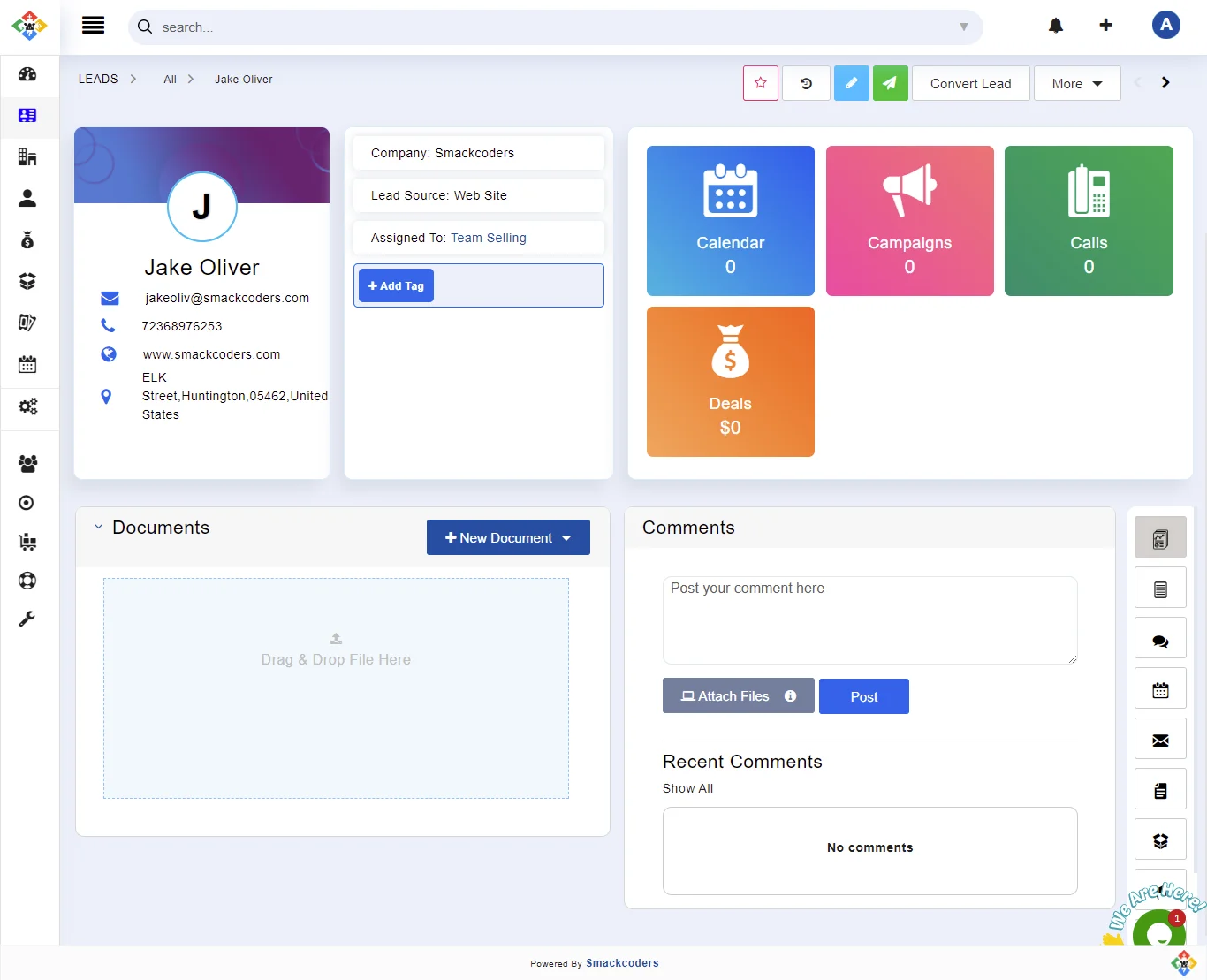Screen dimensions: 1207x980
Task: Select All in the breadcrumb
Action: 170,80
